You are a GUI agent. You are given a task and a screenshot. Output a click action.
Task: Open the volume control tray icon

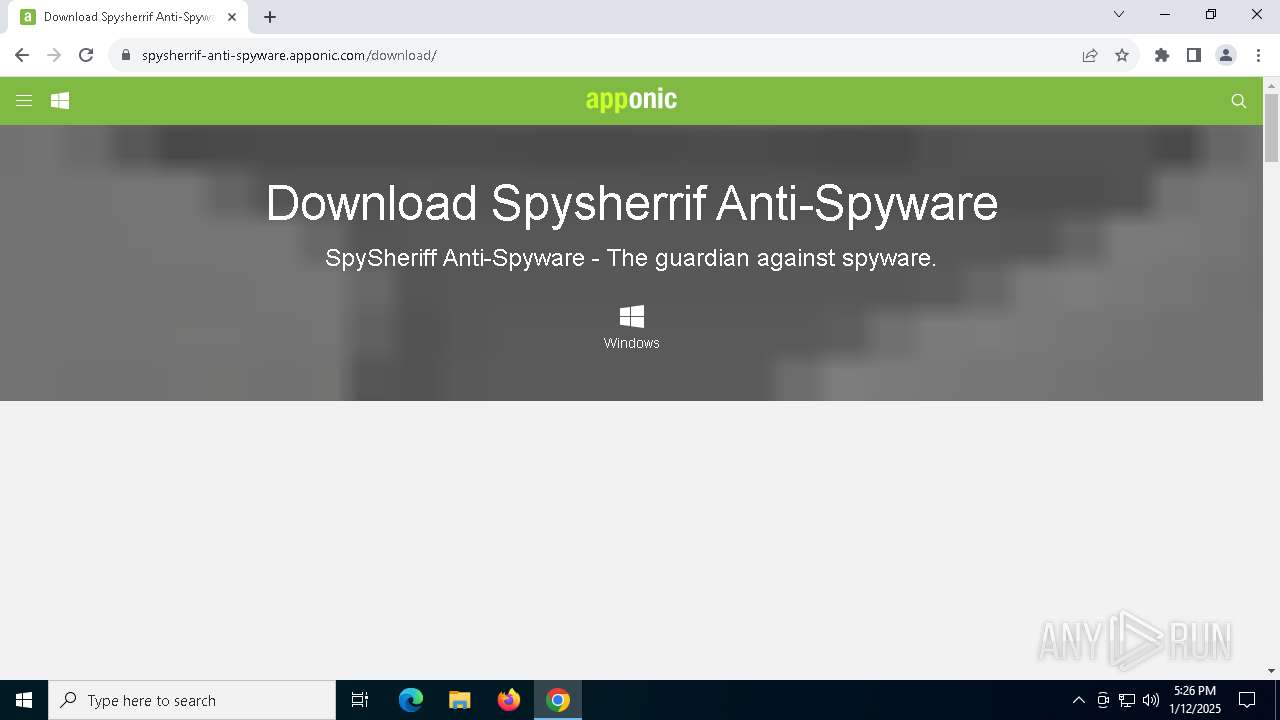coord(1151,700)
